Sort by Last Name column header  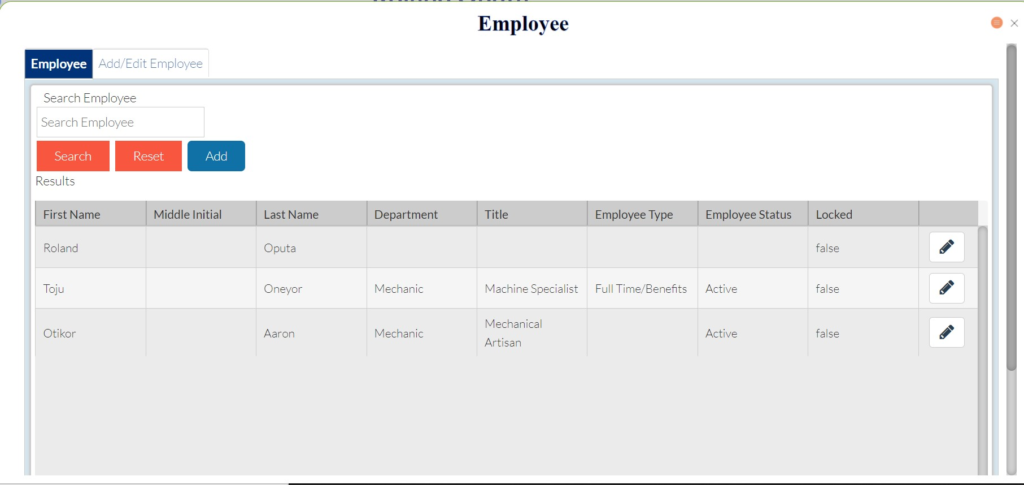(291, 214)
